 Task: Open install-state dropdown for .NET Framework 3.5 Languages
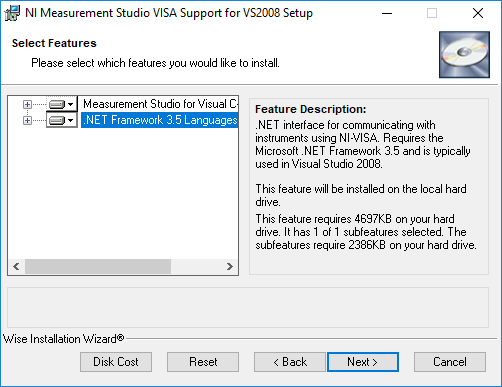70,120
